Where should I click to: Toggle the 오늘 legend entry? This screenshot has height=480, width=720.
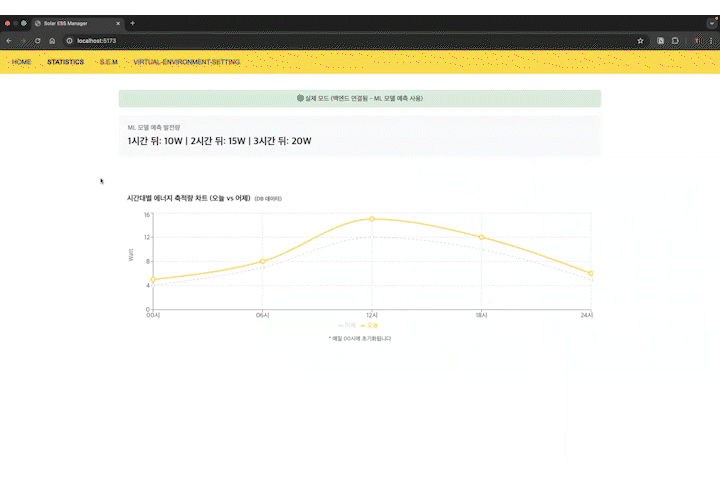coord(369,326)
